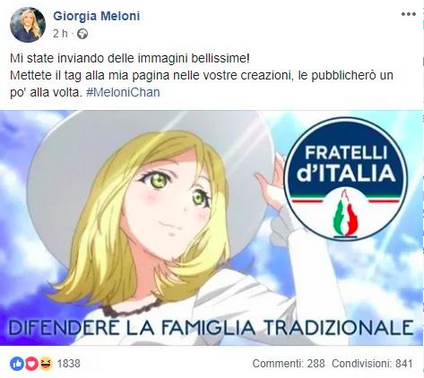Click the FRATELLI text in the logo
Image resolution: width=424 pixels, height=378 pixels.
(346, 153)
